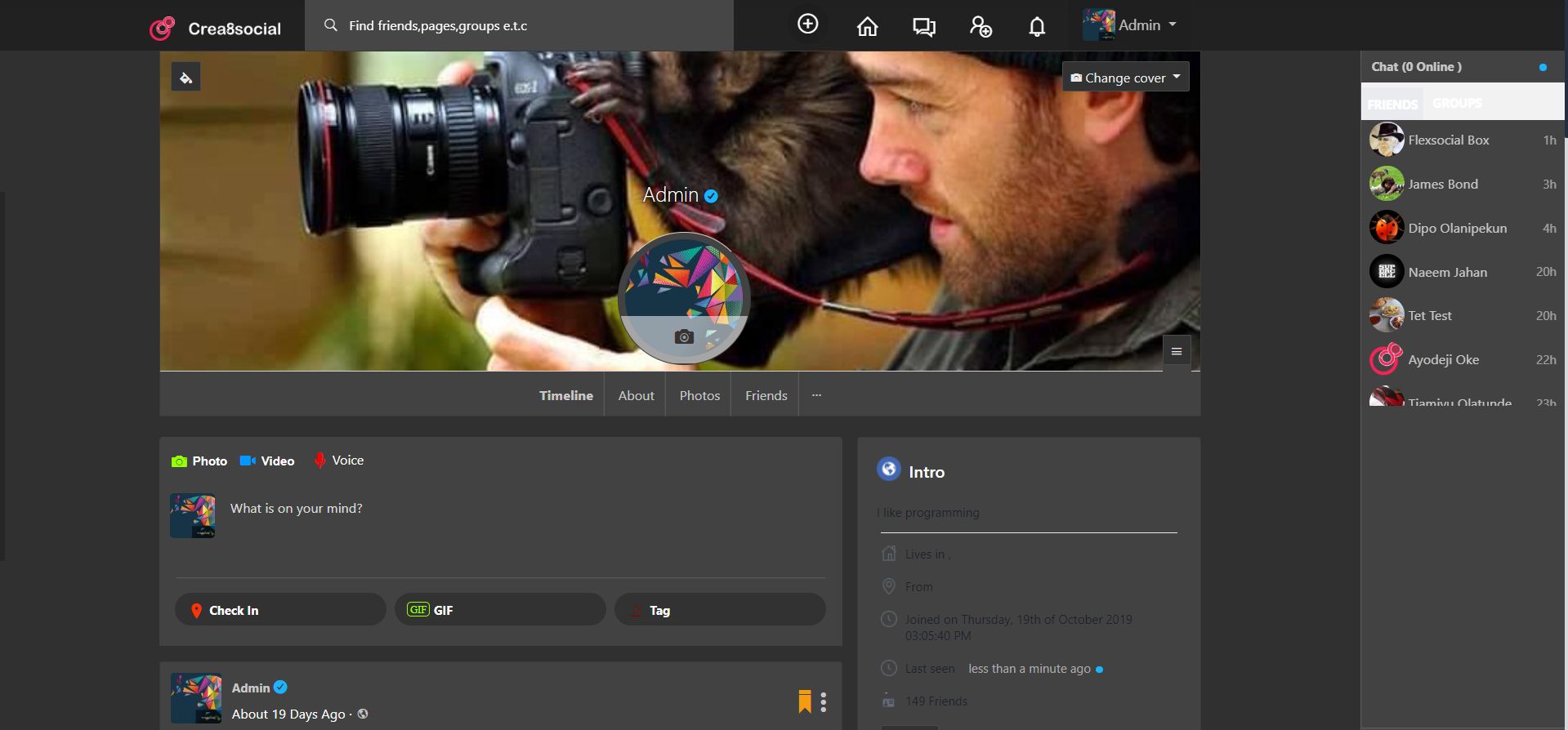Screen dimensions: 1568x730
Task: Open the Change cover dropdown
Action: 1125,78
